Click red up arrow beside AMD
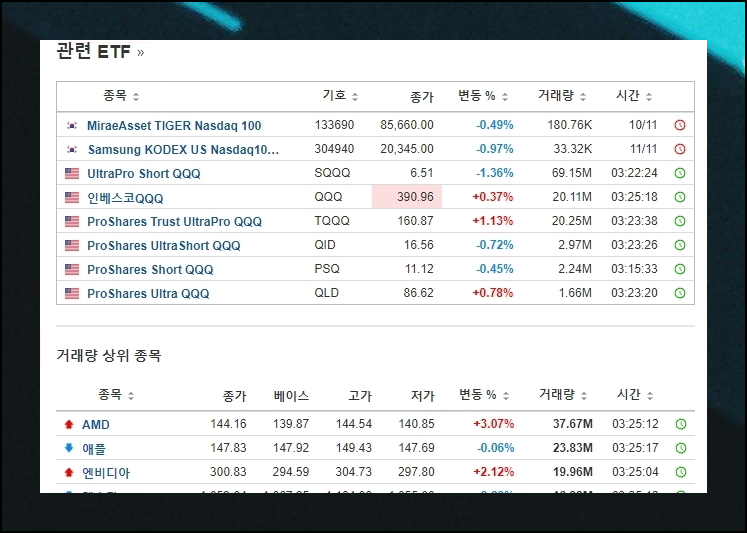Image resolution: width=747 pixels, height=533 pixels. point(69,424)
